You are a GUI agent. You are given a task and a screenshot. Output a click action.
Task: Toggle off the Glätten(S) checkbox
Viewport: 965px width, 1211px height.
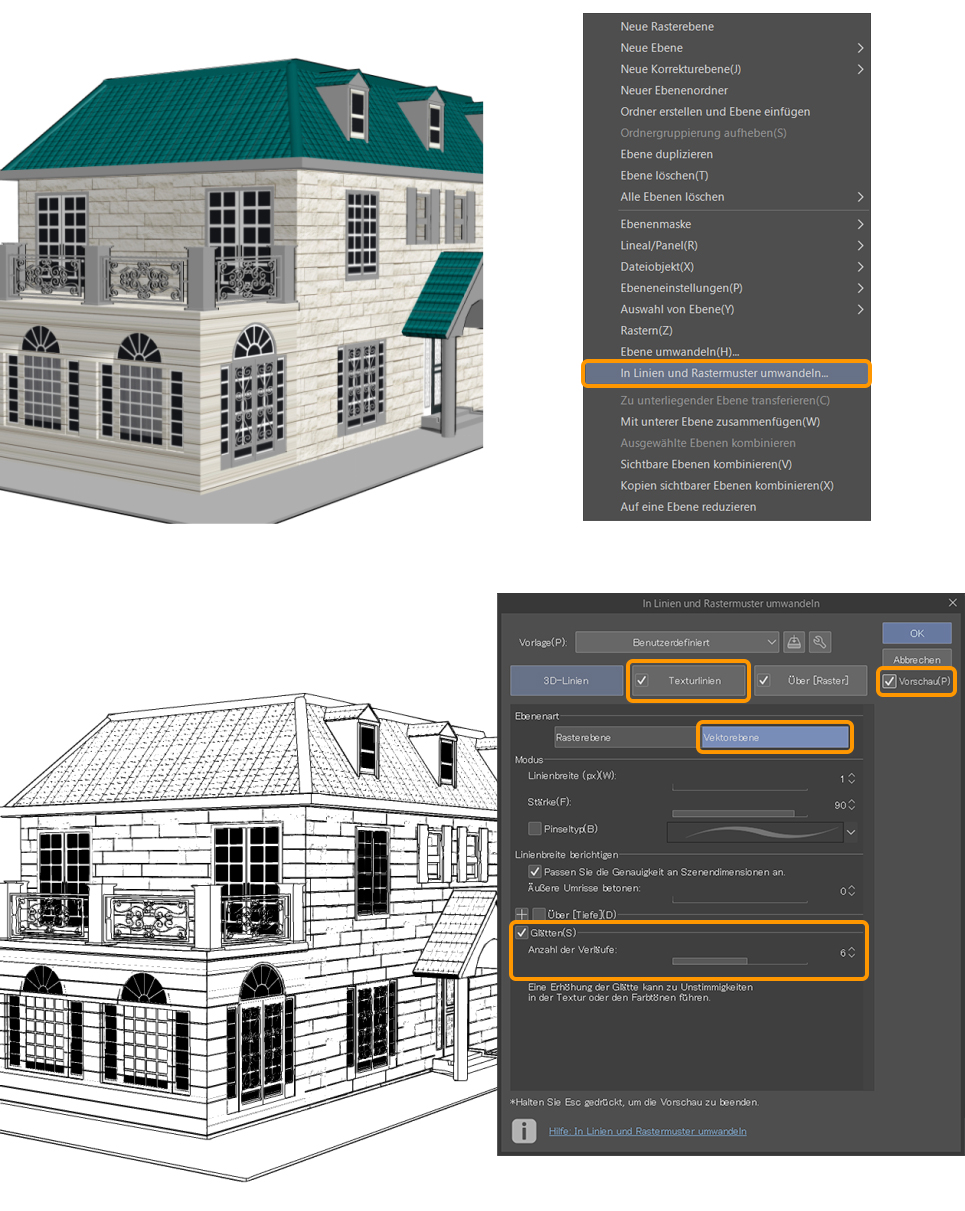(x=522, y=932)
